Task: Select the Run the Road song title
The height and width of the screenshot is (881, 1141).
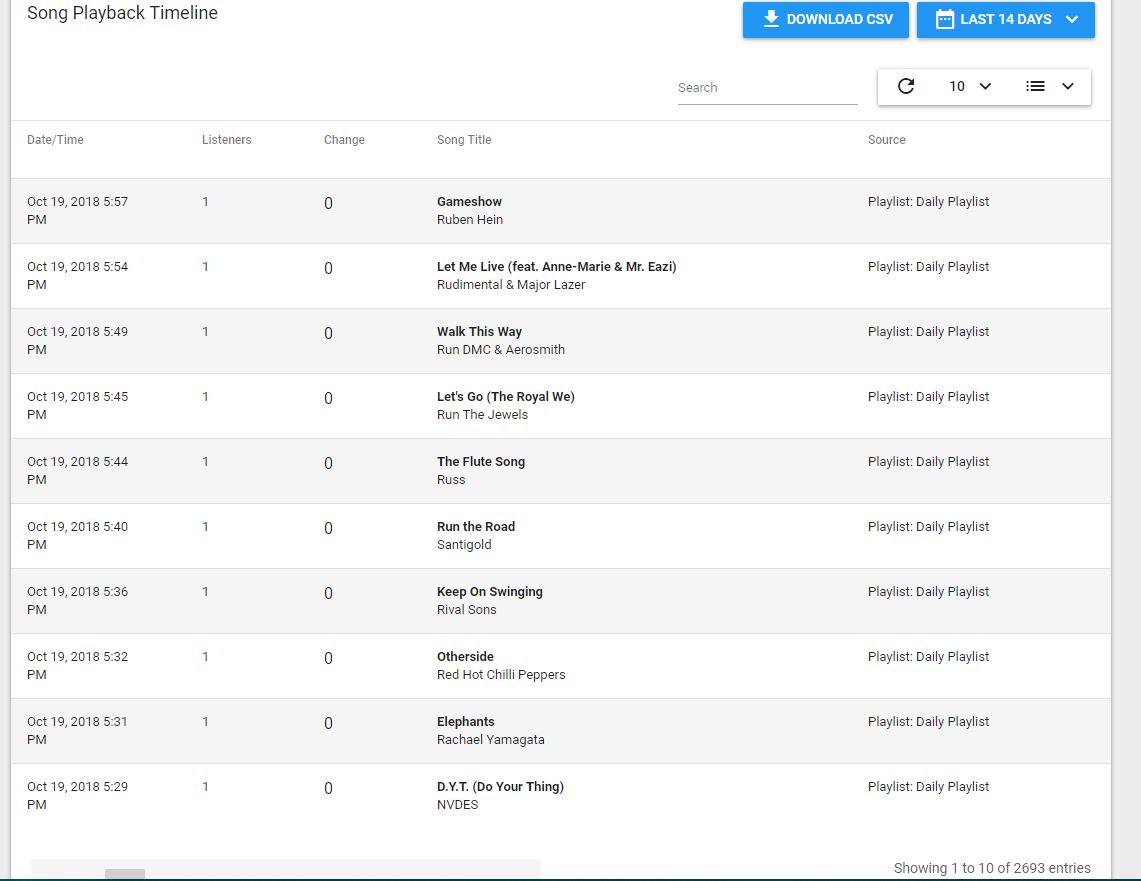Action: click(476, 527)
